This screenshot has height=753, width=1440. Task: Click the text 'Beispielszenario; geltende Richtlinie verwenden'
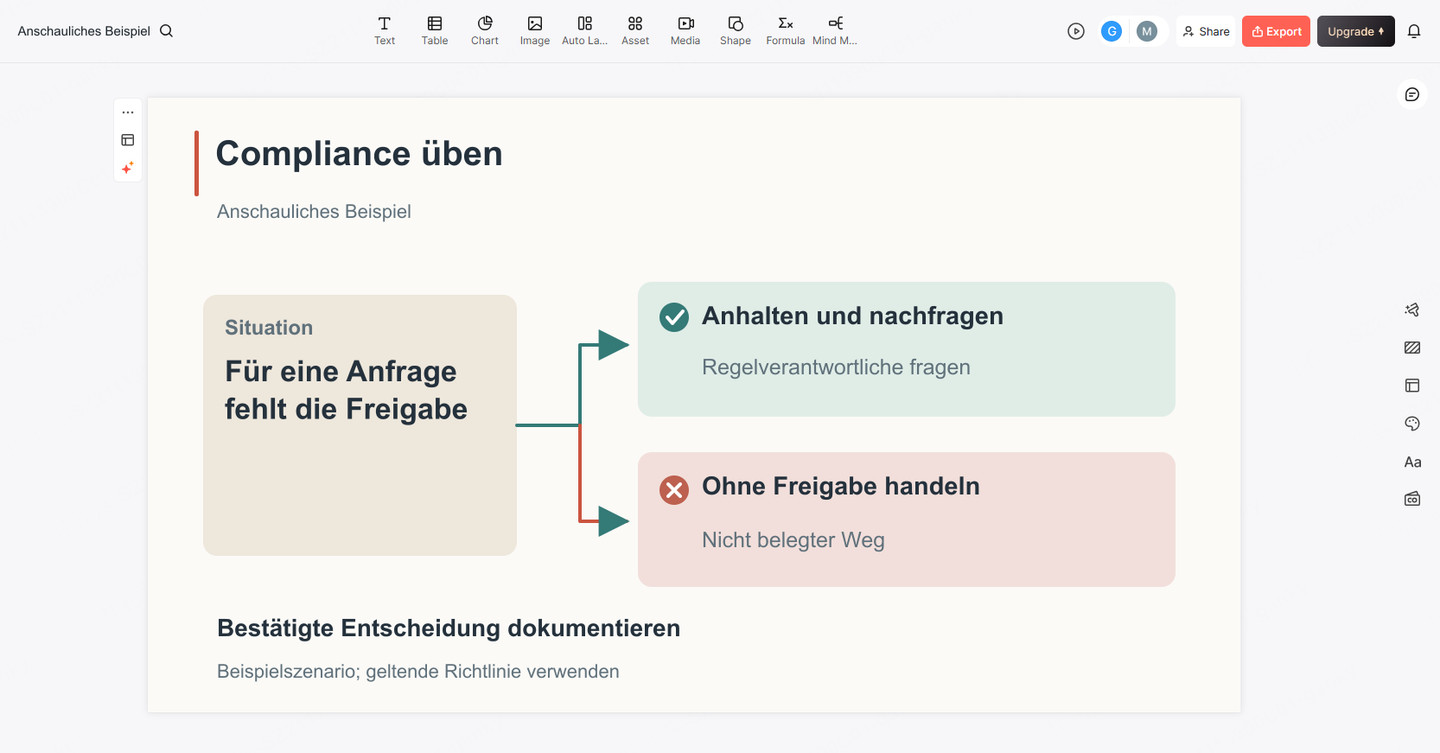coord(418,671)
